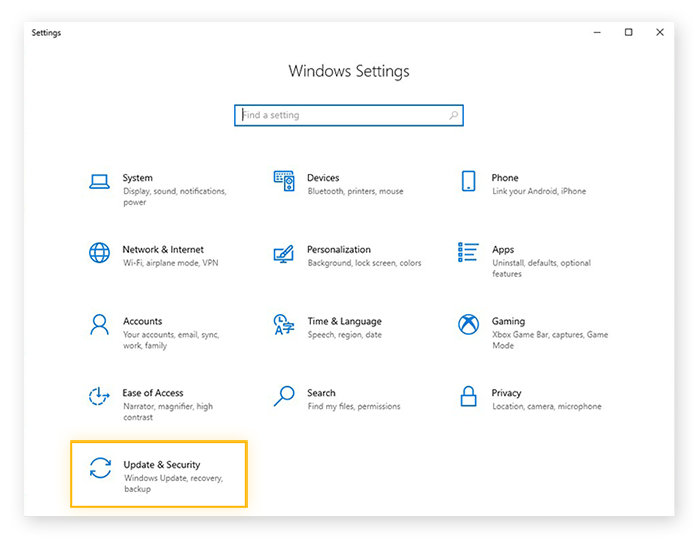This screenshot has width=700, height=543.
Task: Click the Devices keyboard and speaker icon
Action: tap(284, 181)
